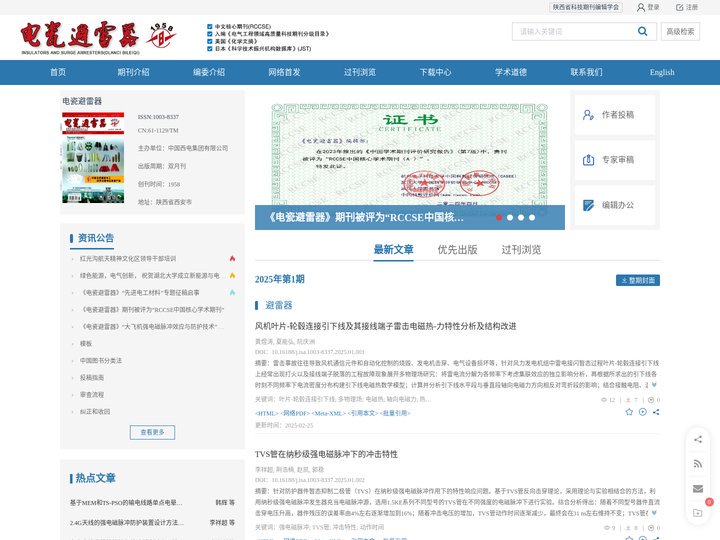720x540 pixels.
Task: Click the floating sidebar share icon
Action: [698, 439]
